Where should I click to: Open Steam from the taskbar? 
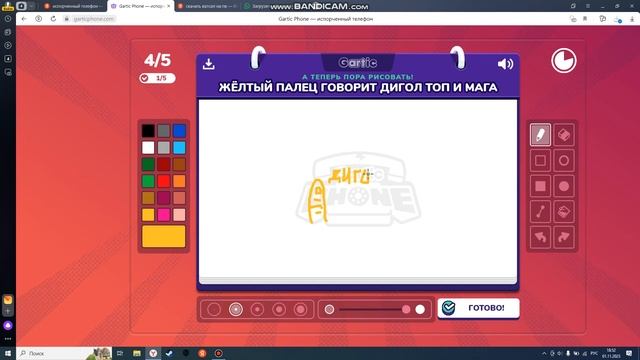[169, 353]
